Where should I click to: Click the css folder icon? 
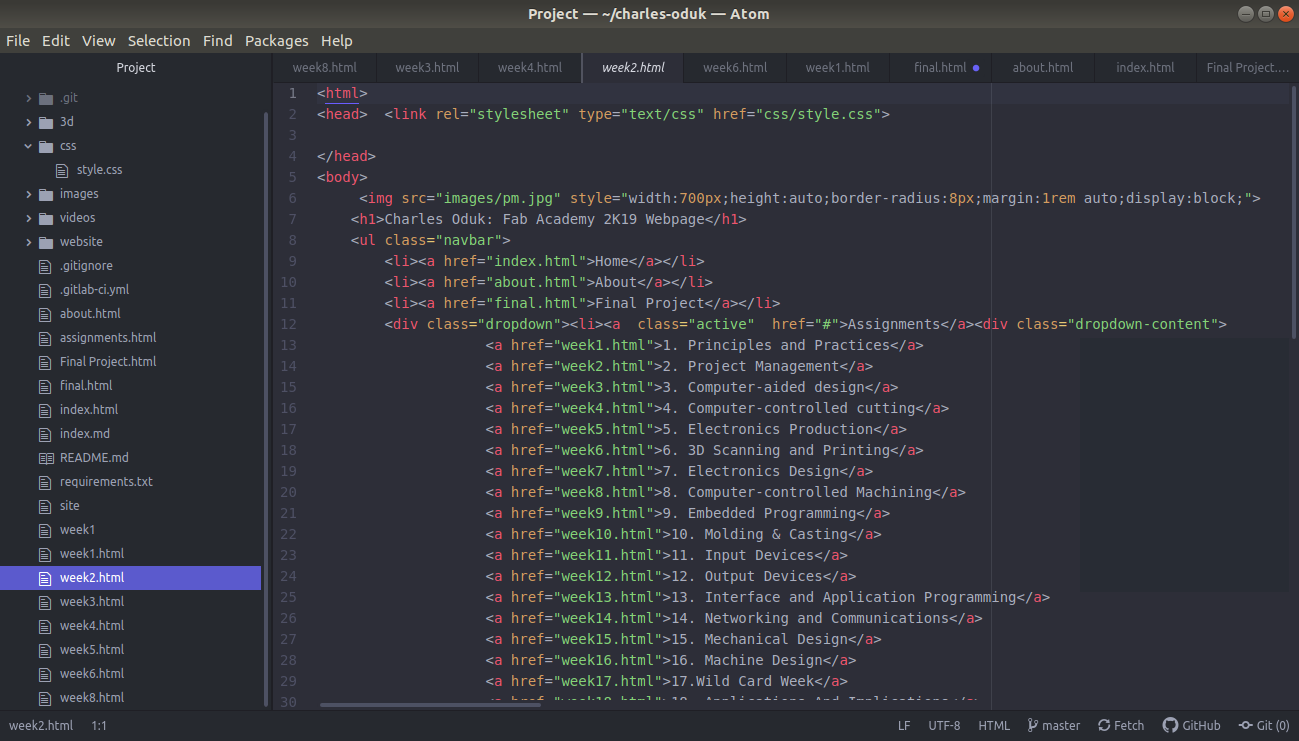click(x=45, y=146)
